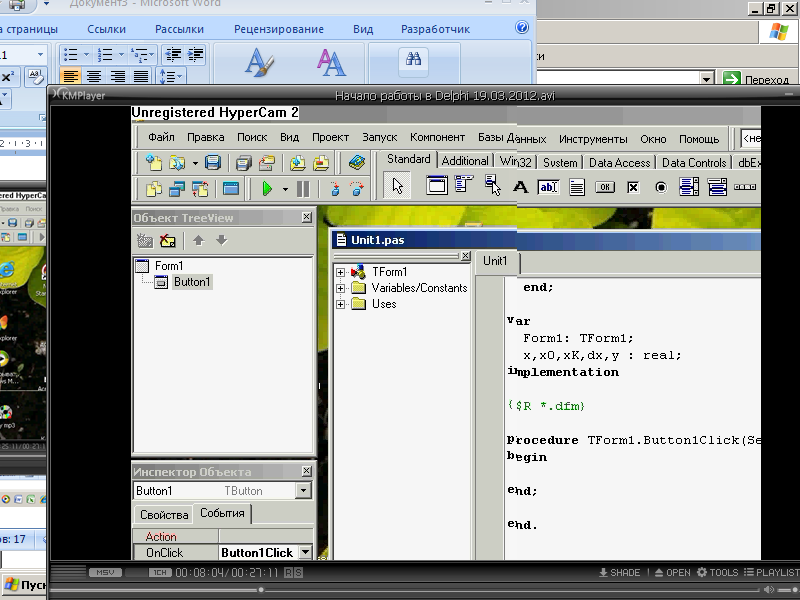Toggle left alignment in Word ribbon
The width and height of the screenshot is (800, 600).
70,77
